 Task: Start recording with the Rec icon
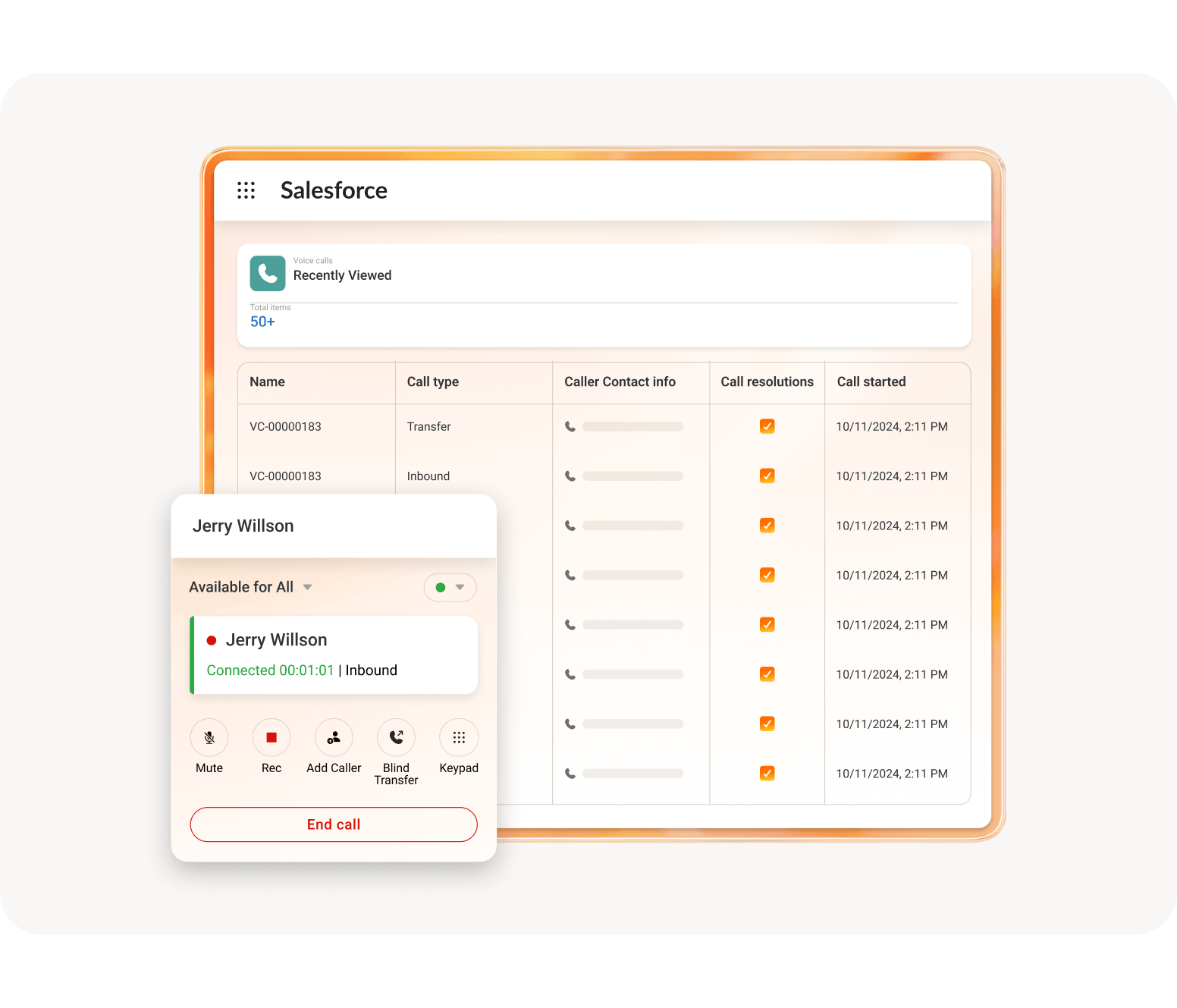271,737
